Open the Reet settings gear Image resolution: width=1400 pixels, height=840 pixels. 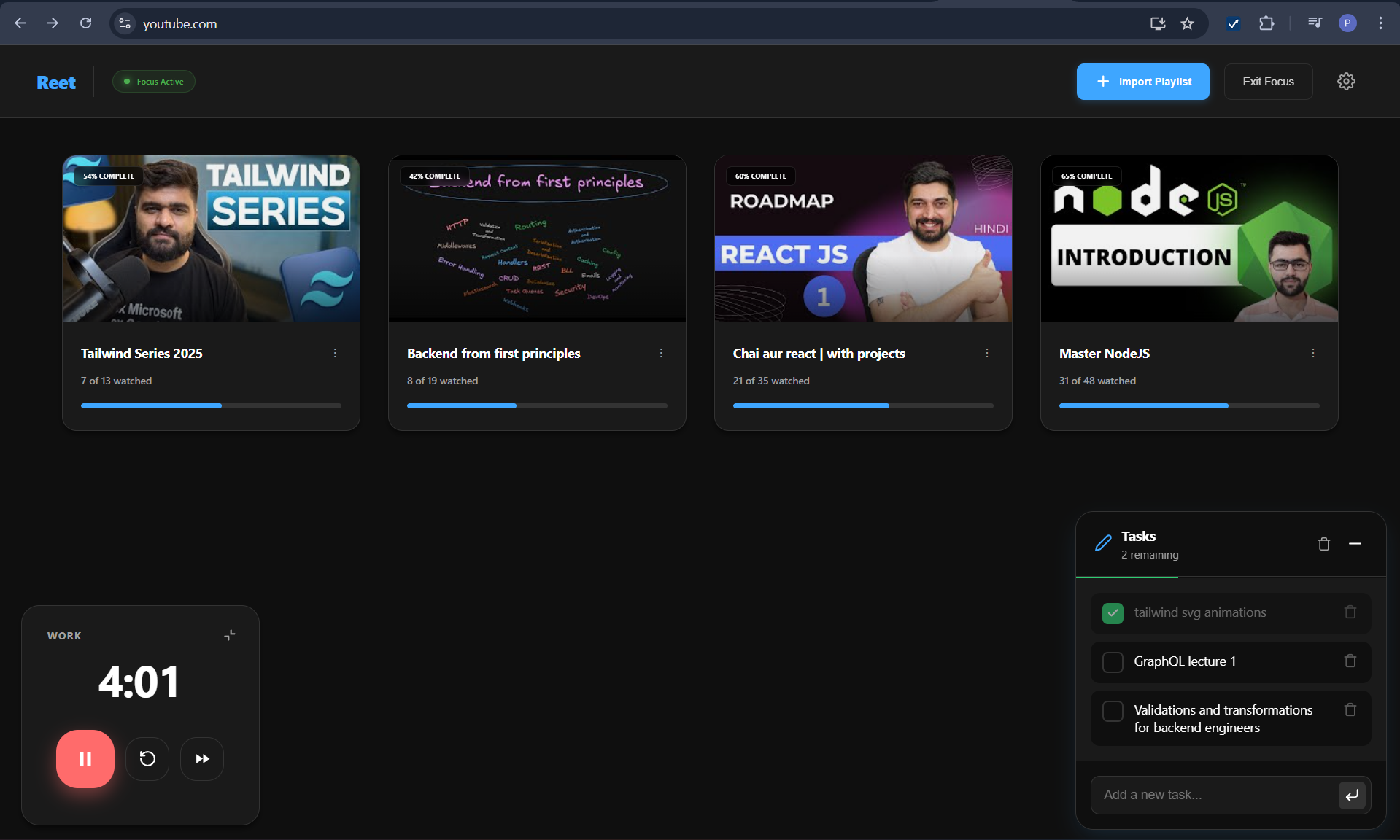point(1346,81)
